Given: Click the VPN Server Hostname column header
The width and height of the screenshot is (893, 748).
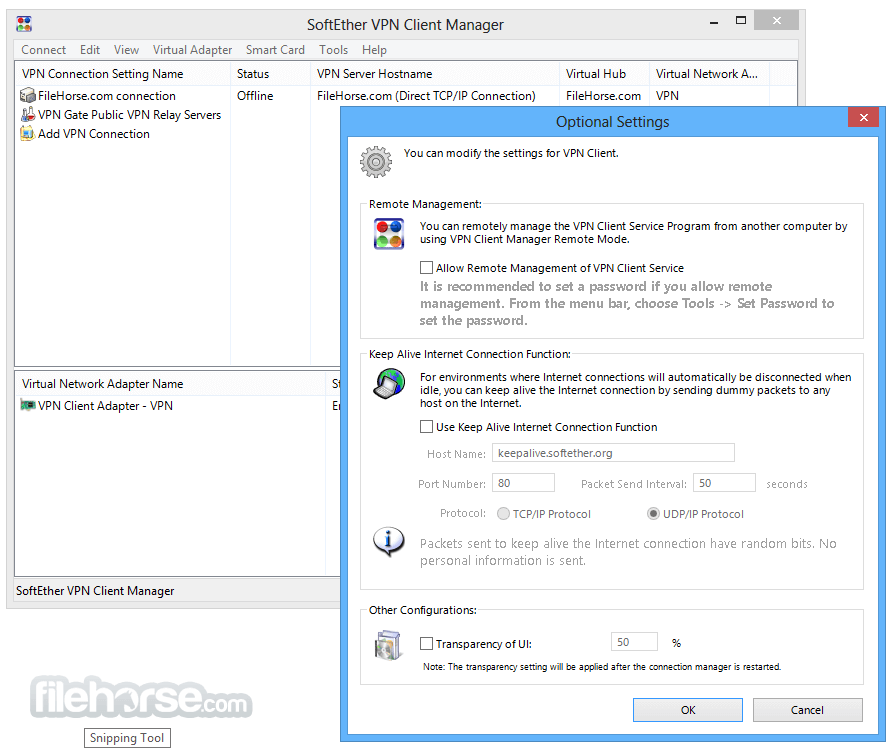Looking at the screenshot, I should (435, 73).
